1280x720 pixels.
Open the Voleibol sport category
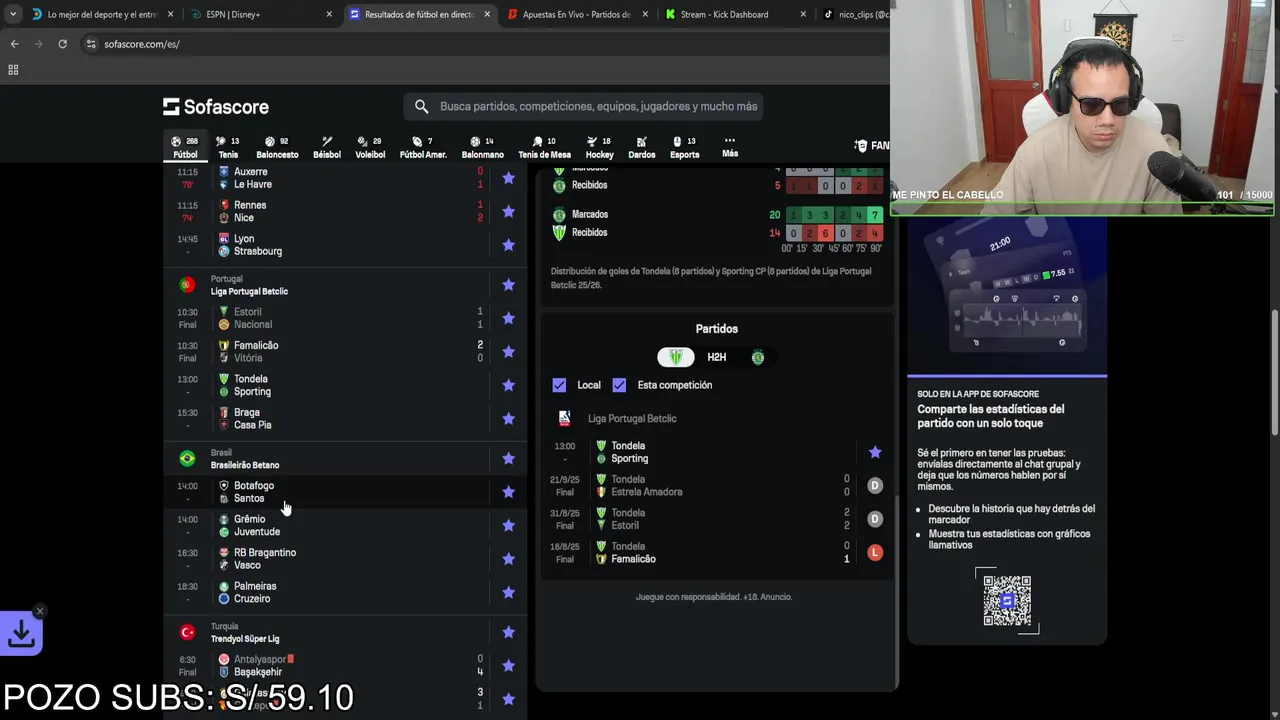pyautogui.click(x=370, y=147)
